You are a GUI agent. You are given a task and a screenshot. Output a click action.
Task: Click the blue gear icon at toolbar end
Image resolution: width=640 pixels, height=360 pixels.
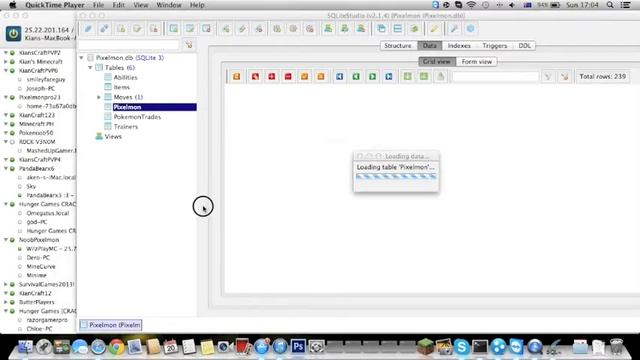[470, 29]
